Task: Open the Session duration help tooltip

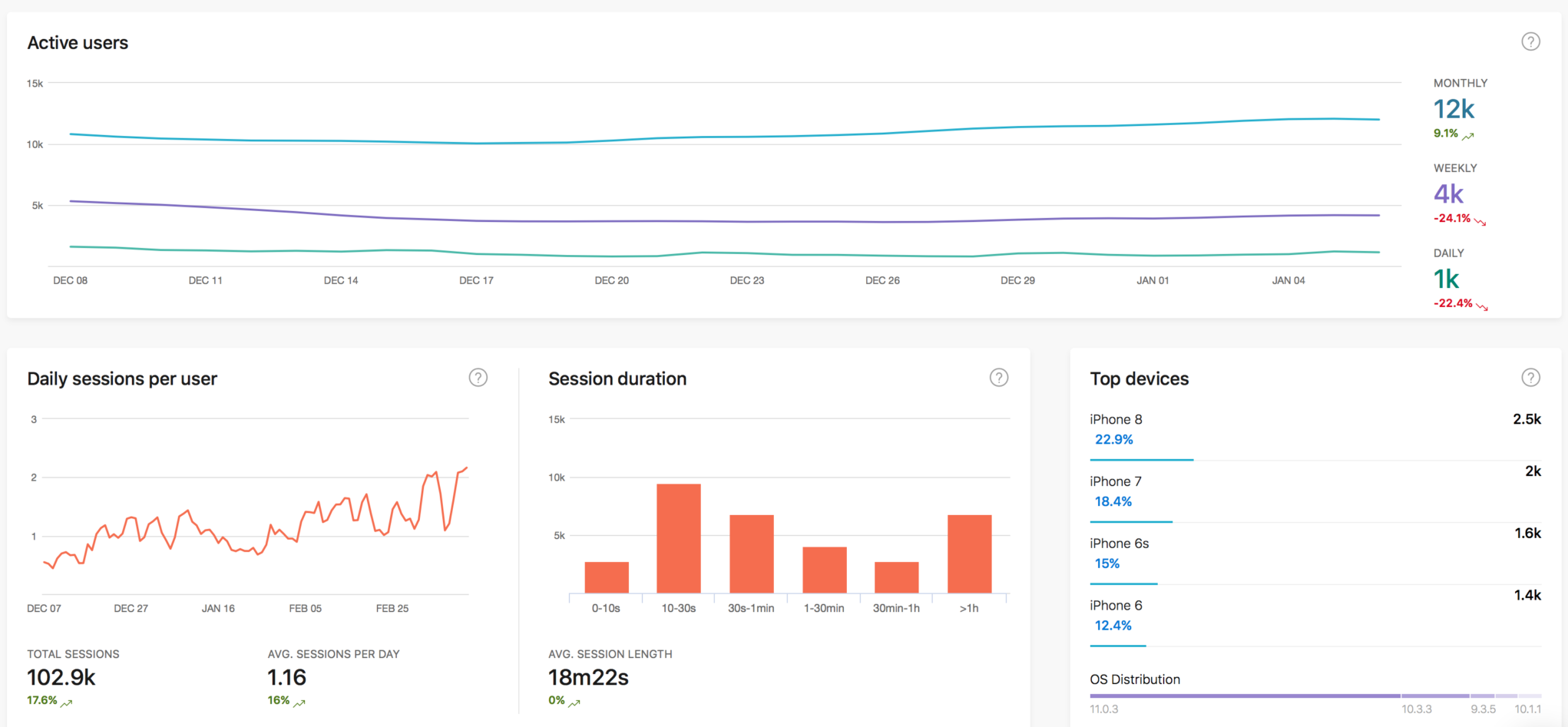Action: coord(998,378)
